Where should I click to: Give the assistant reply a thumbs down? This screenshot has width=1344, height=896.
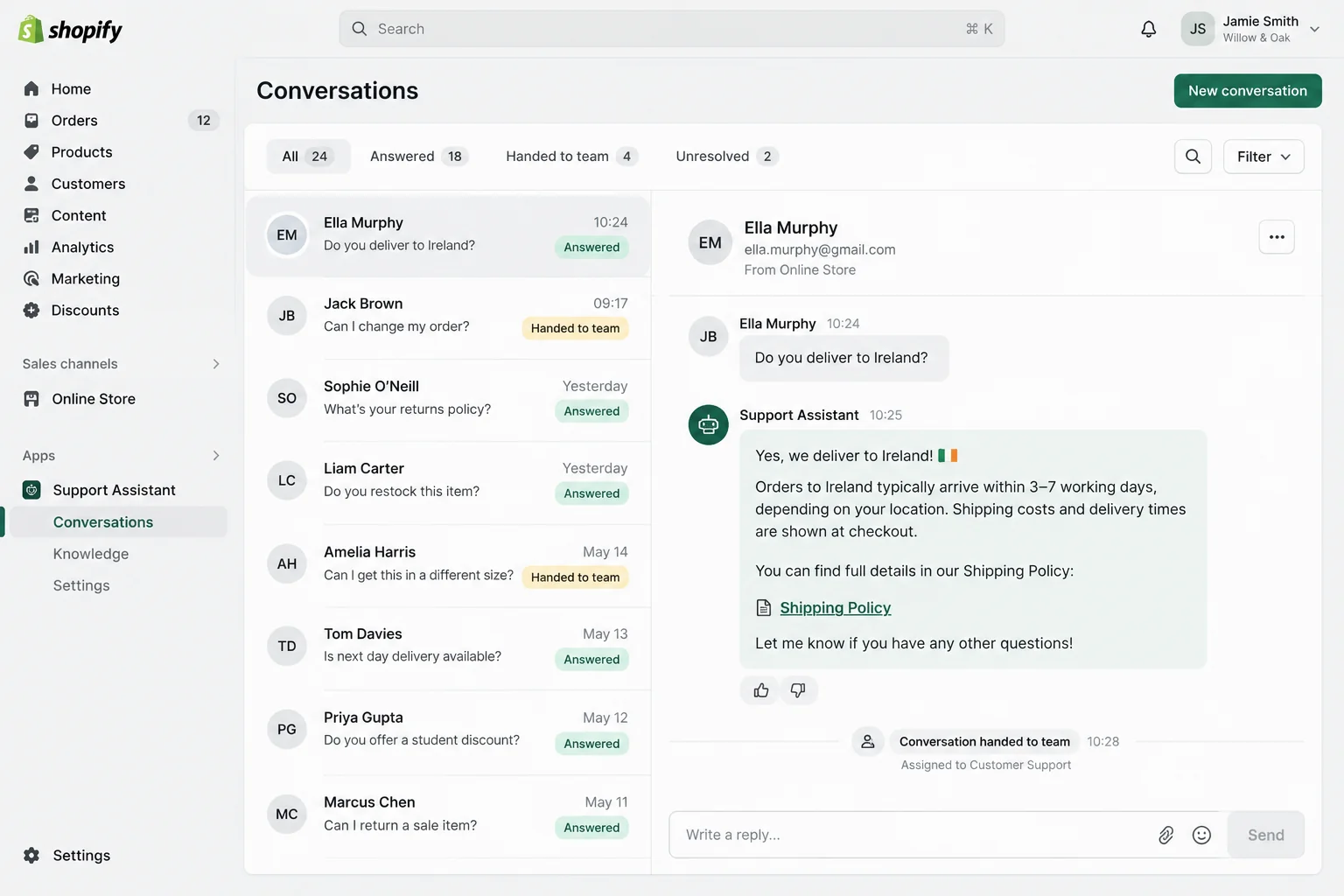[x=798, y=690]
